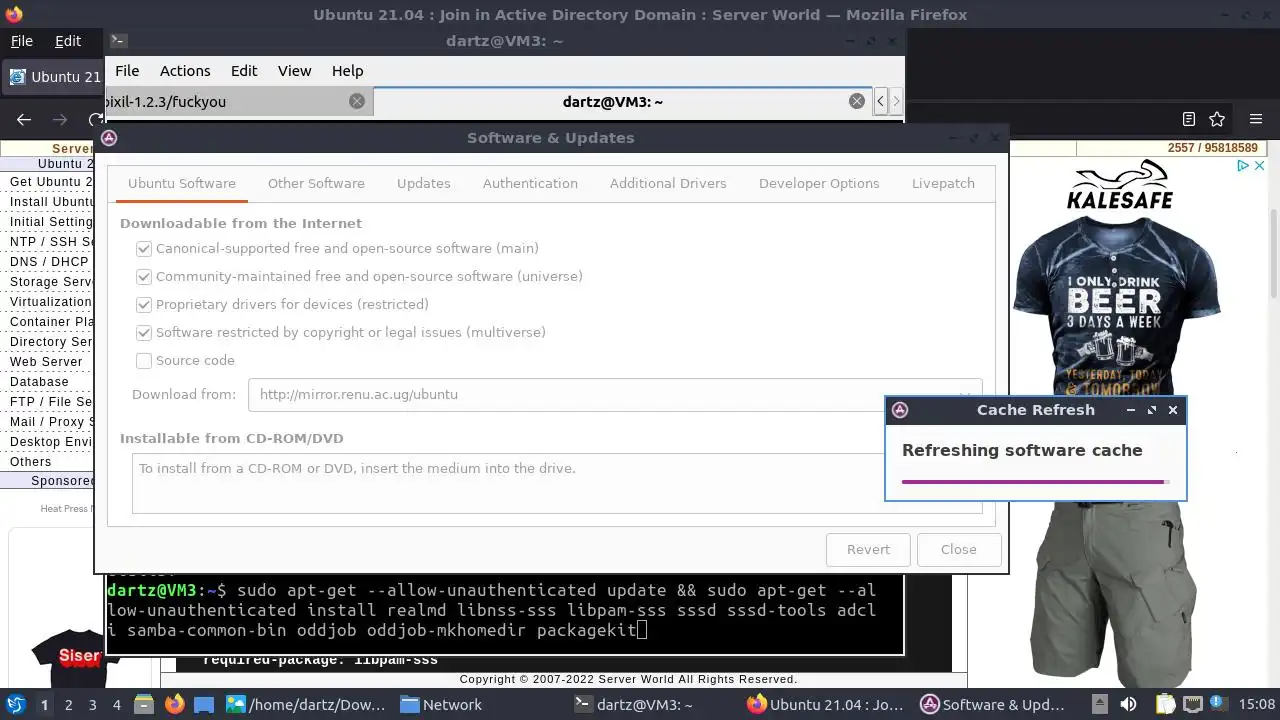Toggle the Canonical-supported (main) checkbox
Viewport: 1280px width, 720px height.
coord(144,248)
